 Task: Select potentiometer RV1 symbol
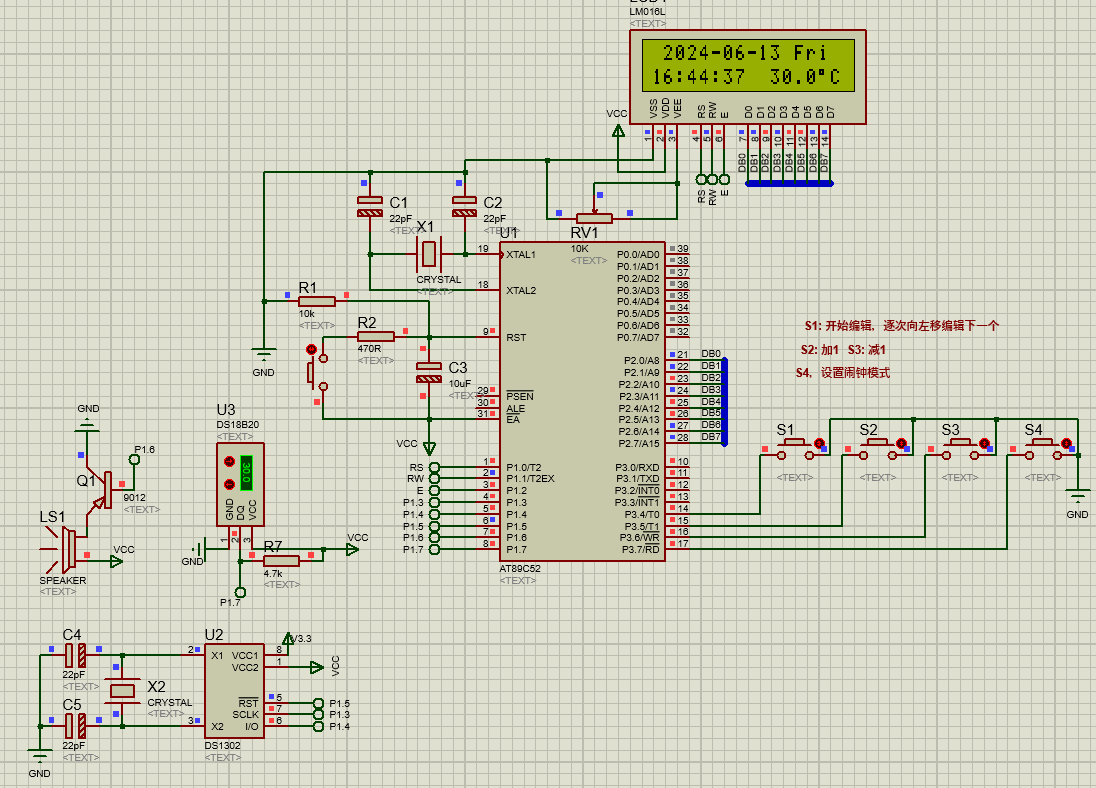pyautogui.click(x=594, y=217)
